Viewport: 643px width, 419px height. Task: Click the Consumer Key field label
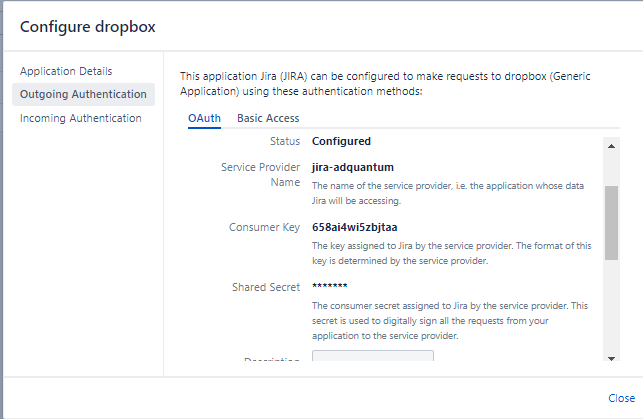[x=264, y=227]
